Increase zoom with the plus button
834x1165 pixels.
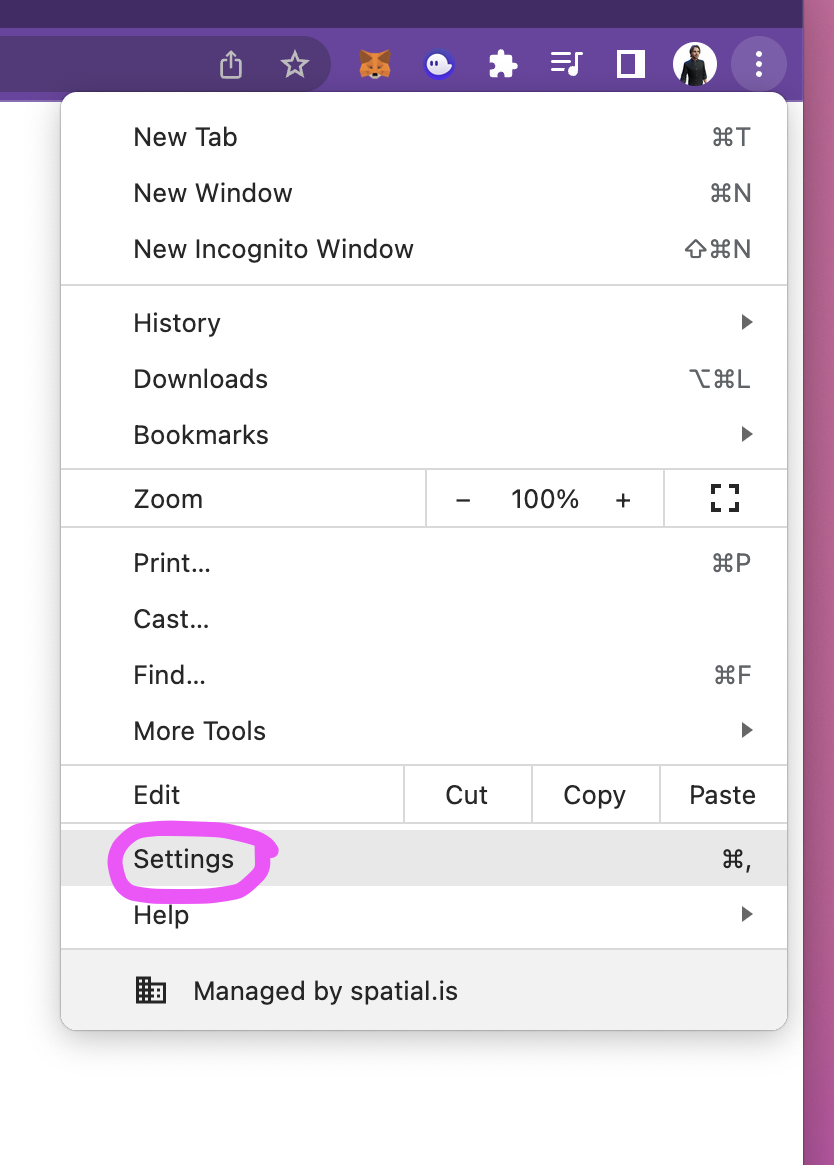623,500
